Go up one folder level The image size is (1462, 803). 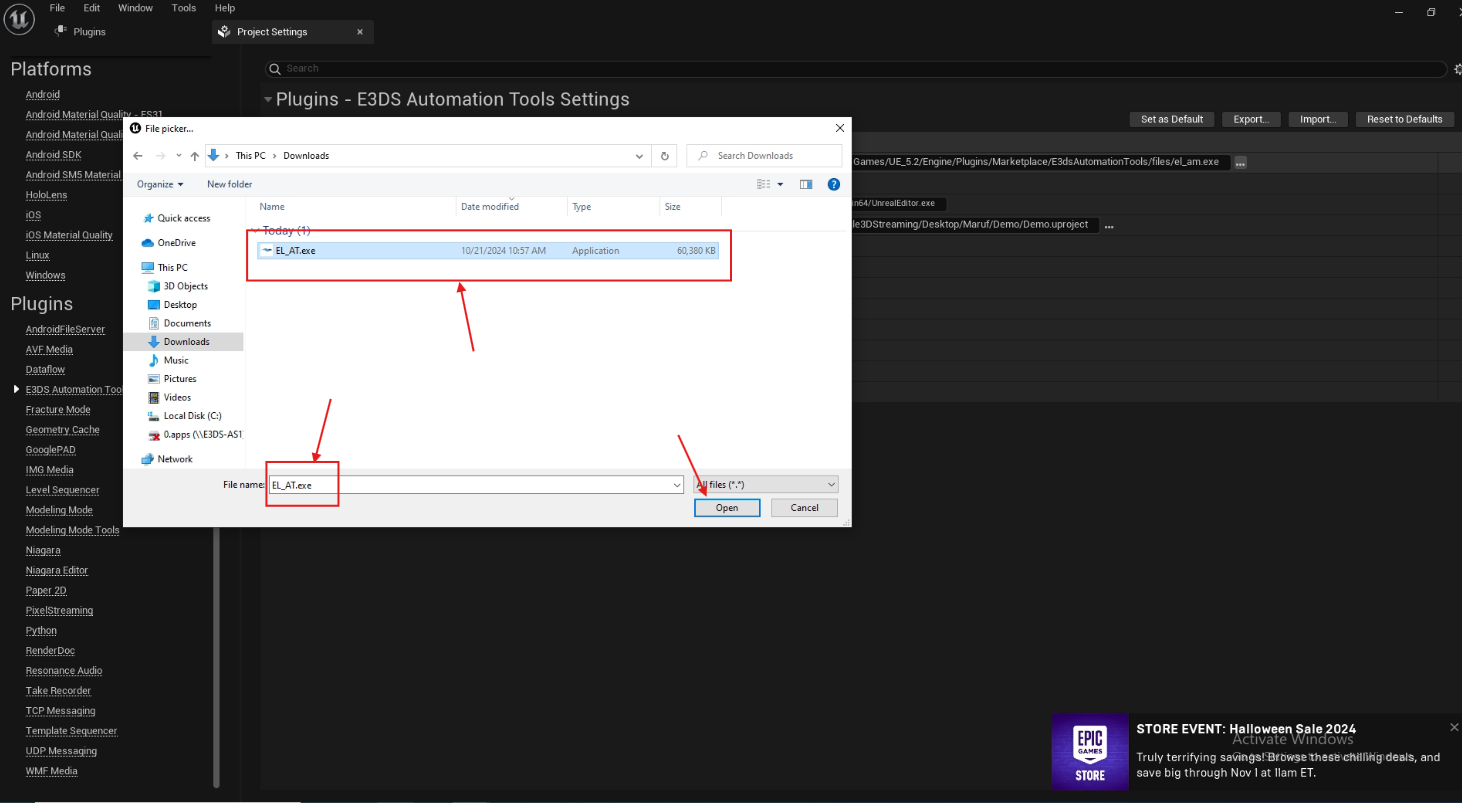pyautogui.click(x=195, y=156)
